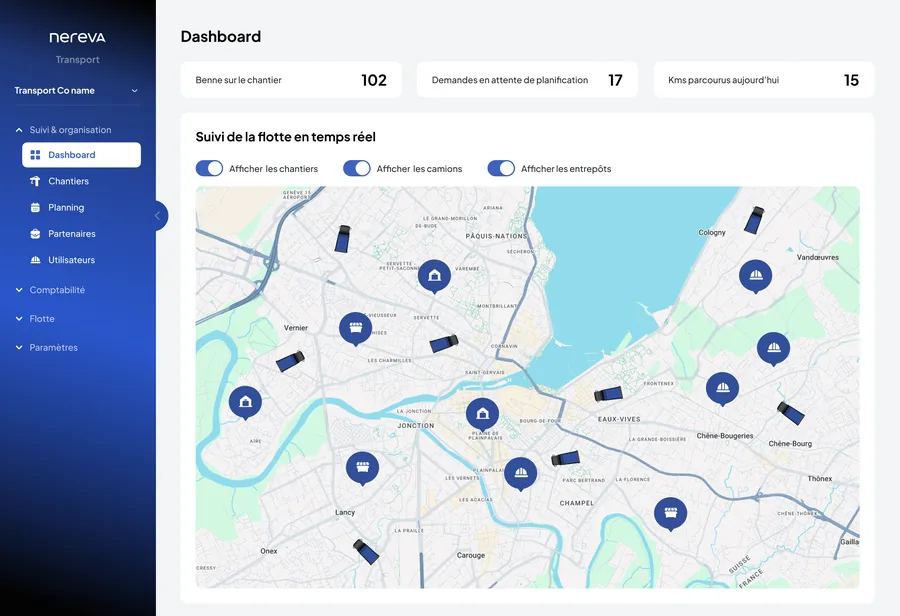
Task: Click the Utilisateurs helmet icon
Action: point(35,260)
